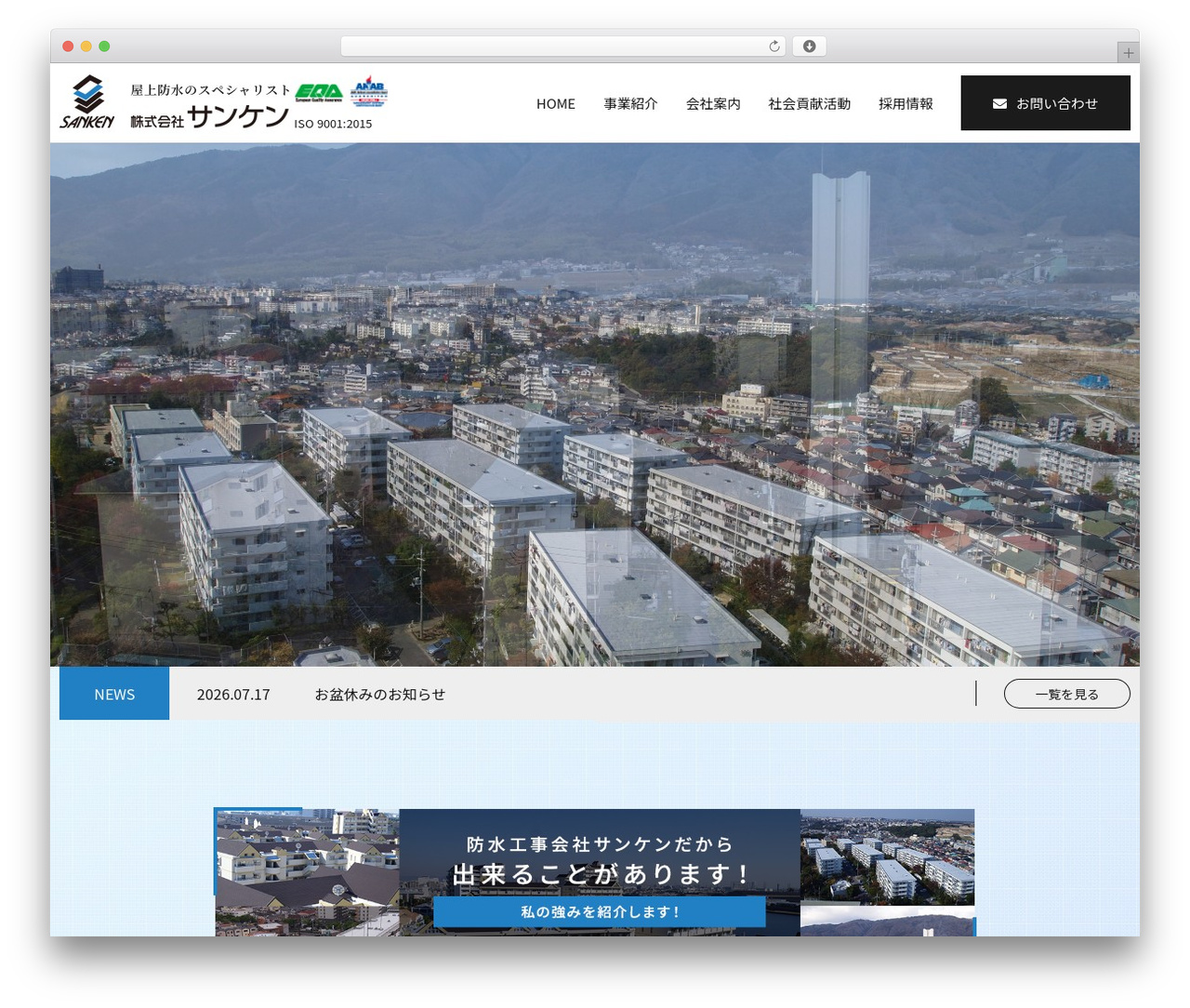
Task: Click the Sanken company logo
Action: coord(87,101)
